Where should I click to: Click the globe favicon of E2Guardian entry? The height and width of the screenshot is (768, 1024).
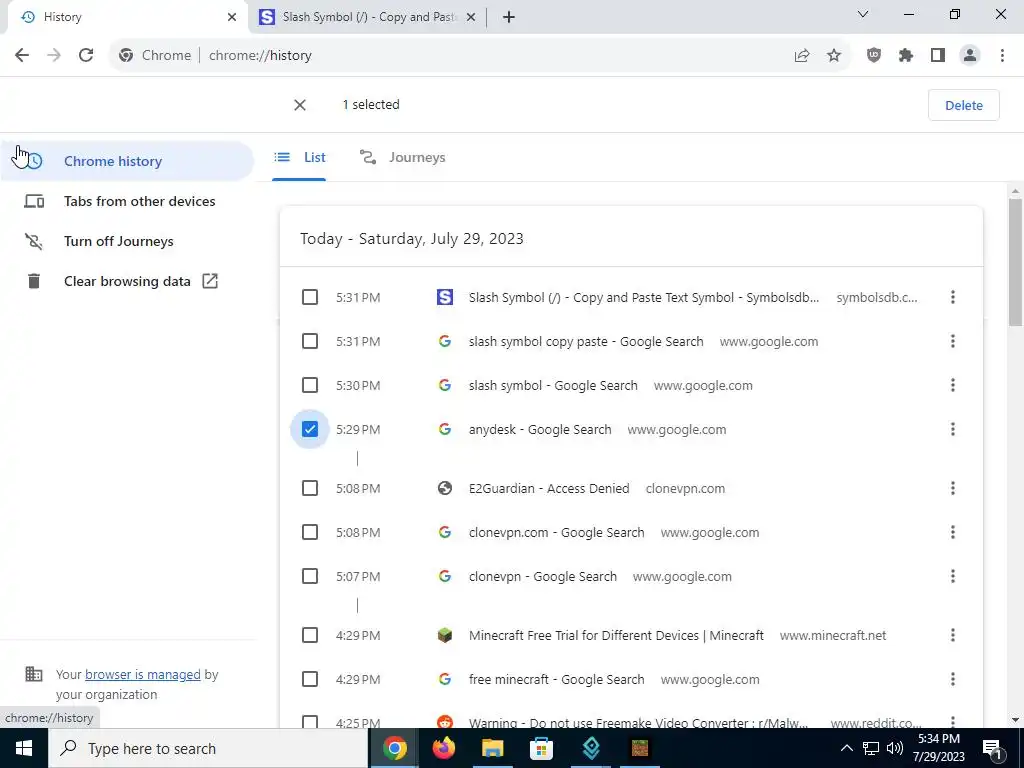tap(445, 488)
